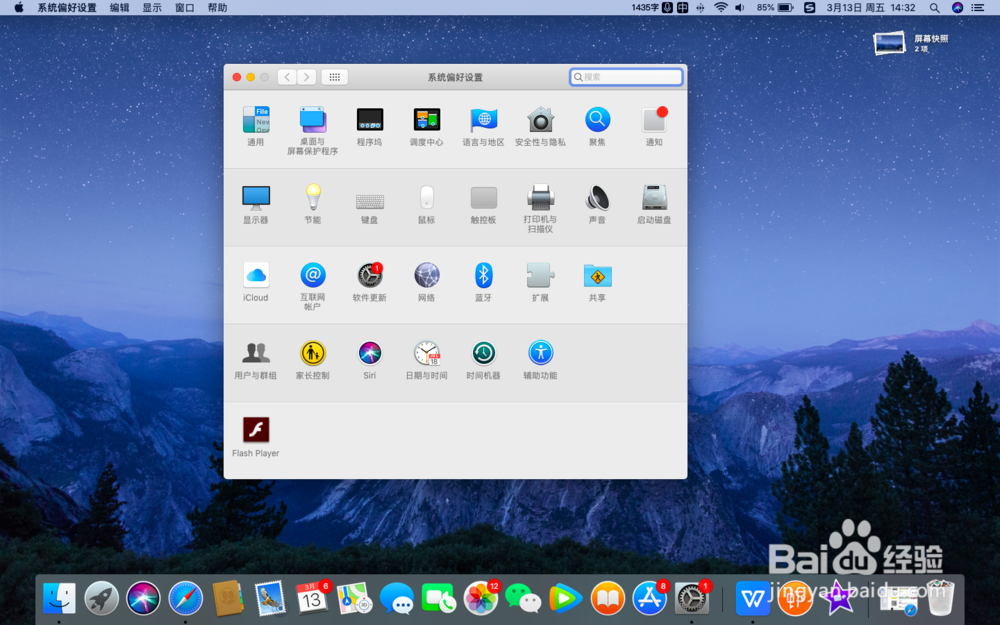Image resolution: width=1000 pixels, height=625 pixels.
Task: Open 互联网帐户 (Internet Accounts) preferences
Action: pyautogui.click(x=312, y=286)
